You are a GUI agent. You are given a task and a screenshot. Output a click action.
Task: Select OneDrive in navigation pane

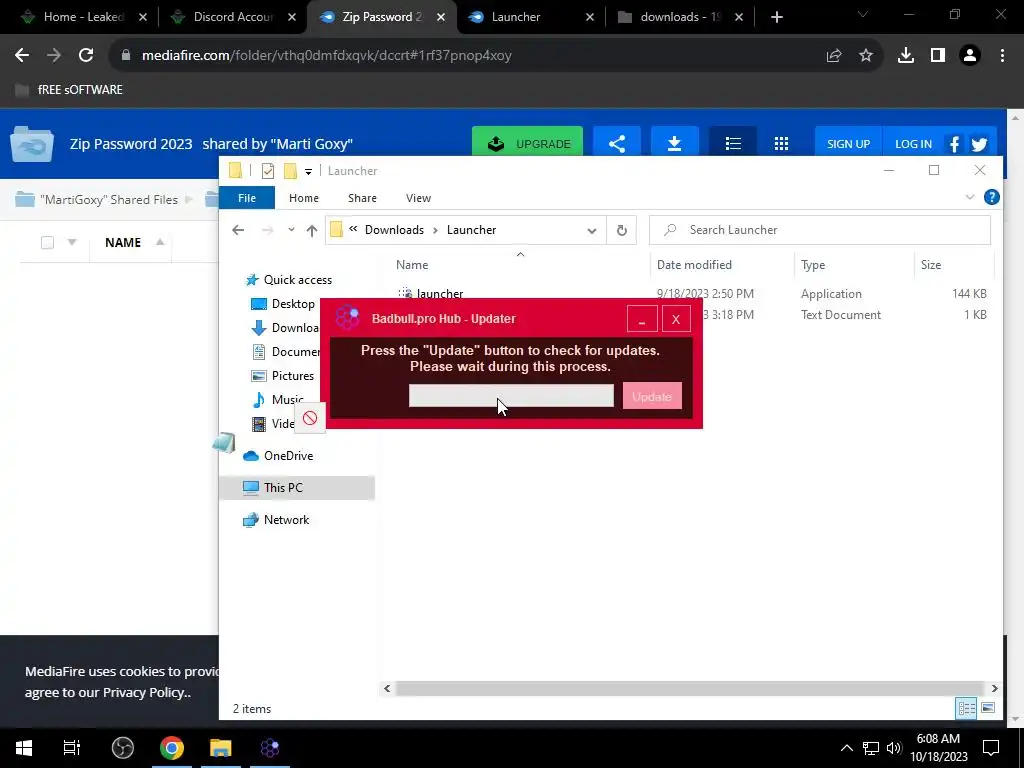(288, 456)
